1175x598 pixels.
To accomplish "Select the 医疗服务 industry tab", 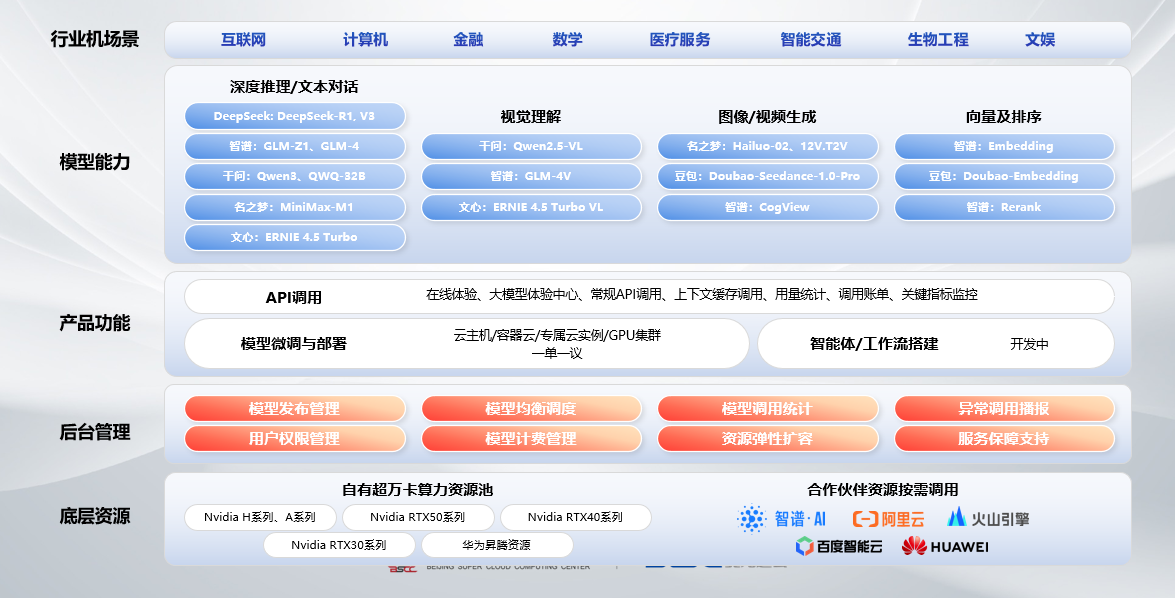I will 679,40.
